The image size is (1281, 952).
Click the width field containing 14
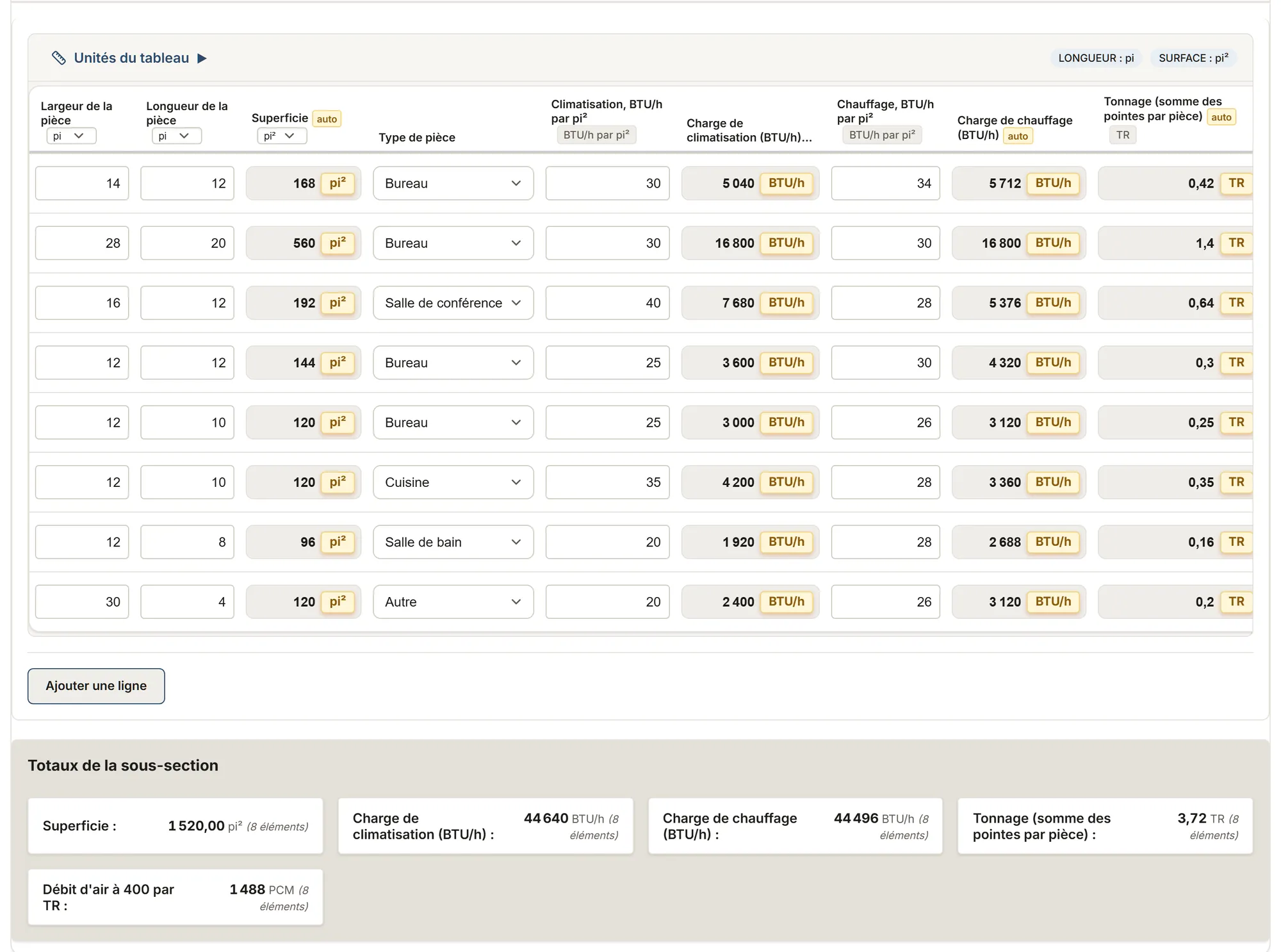click(82, 183)
